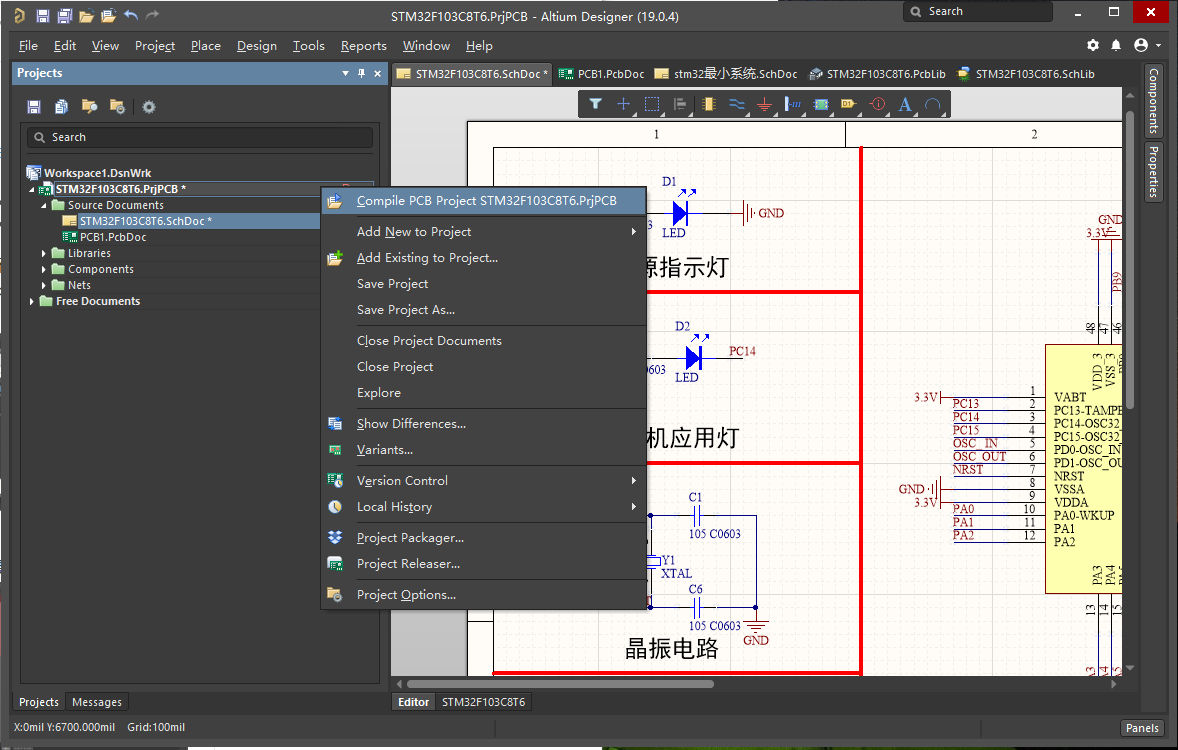Choose the dashed rectangle select tool

click(x=652, y=104)
